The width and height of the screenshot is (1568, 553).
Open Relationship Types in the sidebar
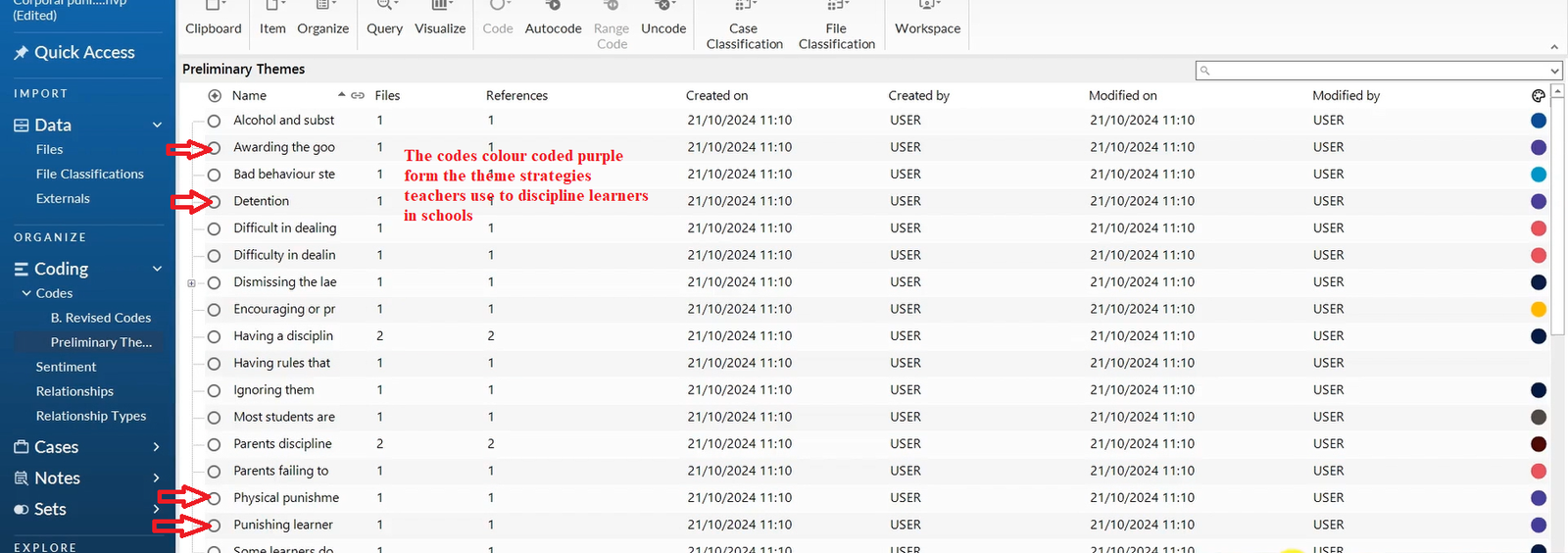[x=91, y=416]
